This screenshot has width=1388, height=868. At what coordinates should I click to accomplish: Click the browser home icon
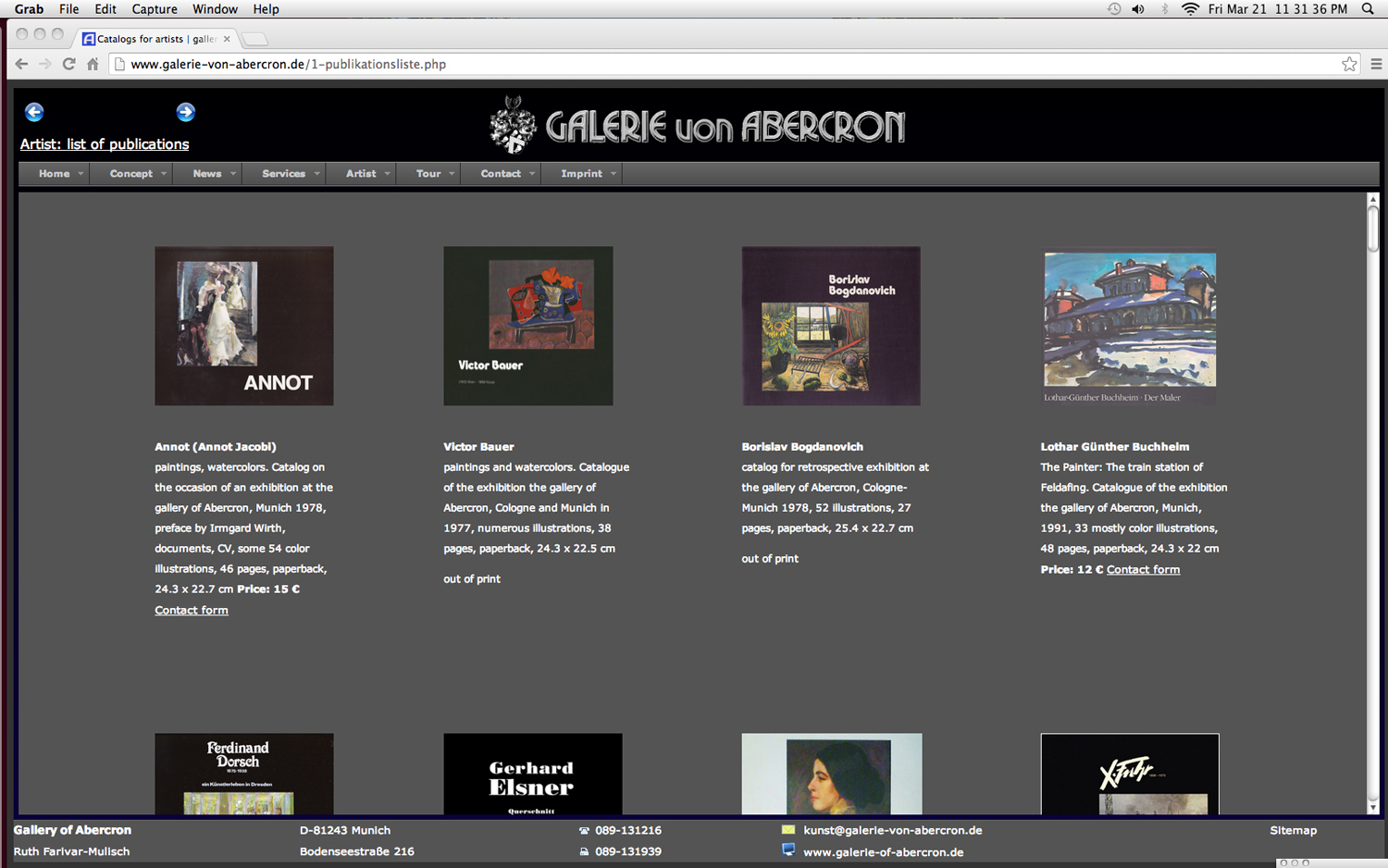point(93,64)
